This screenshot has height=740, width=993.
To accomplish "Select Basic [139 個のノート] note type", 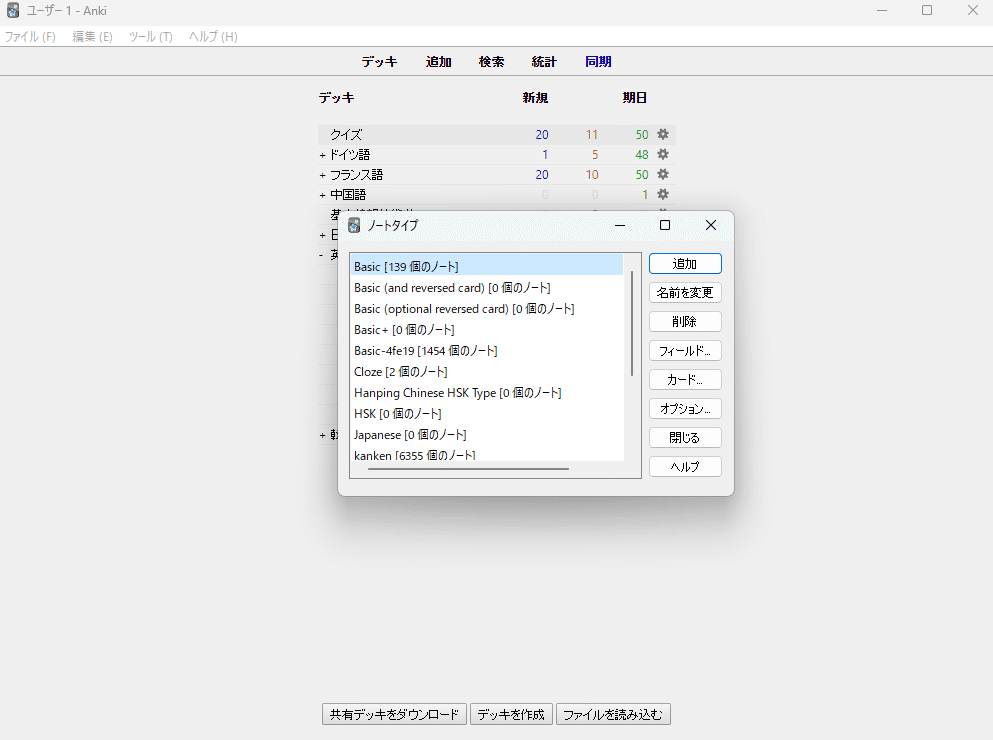I will 486,267.
